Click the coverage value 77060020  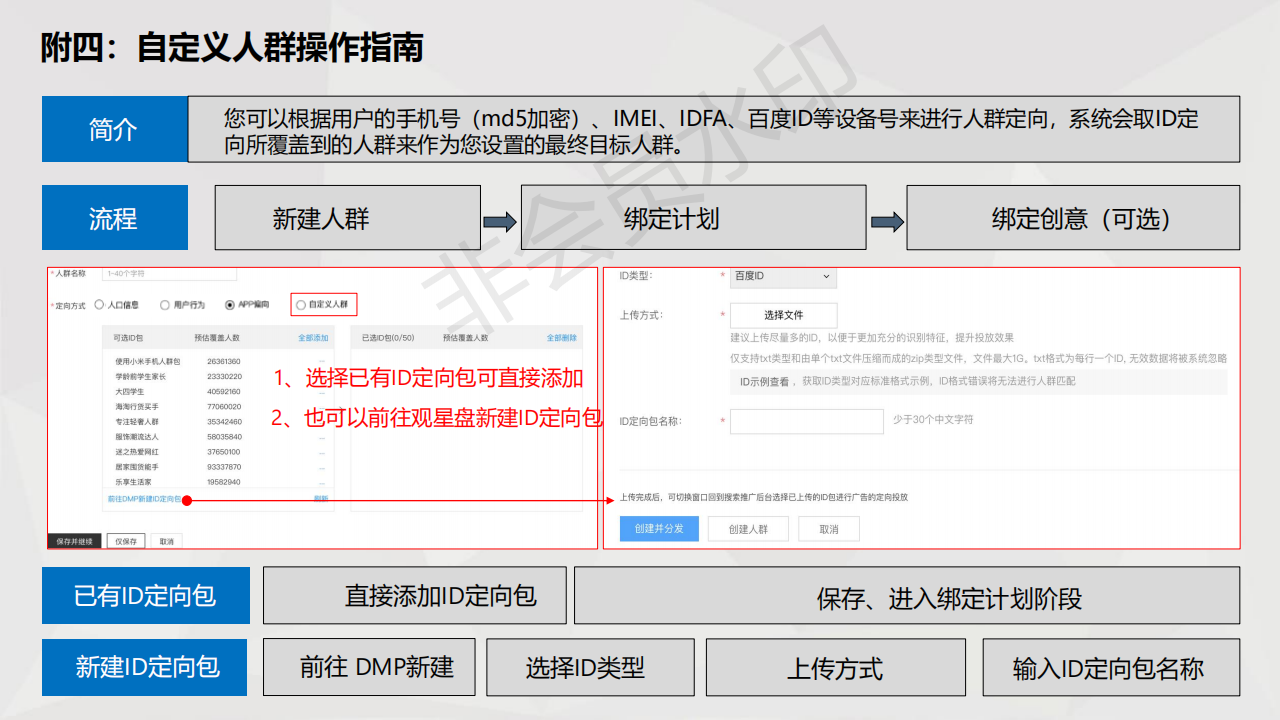(x=224, y=406)
